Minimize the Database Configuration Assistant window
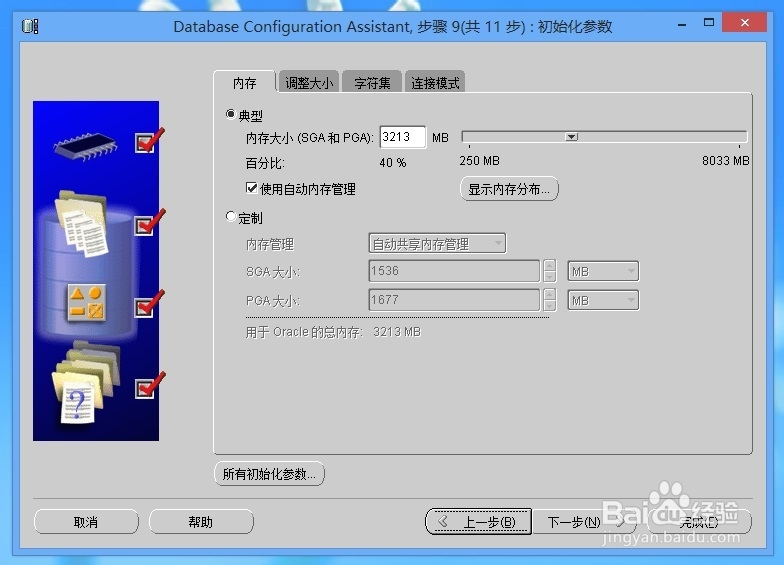The image size is (784, 565). click(682, 24)
